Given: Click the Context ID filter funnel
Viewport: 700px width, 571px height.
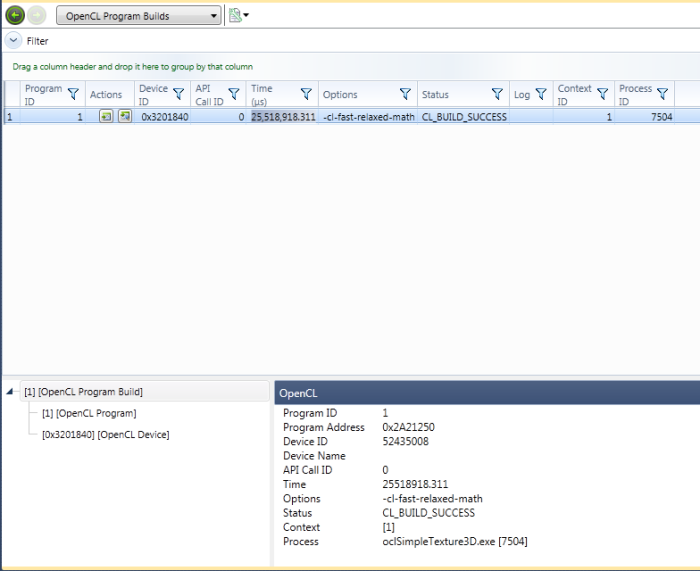Looking at the screenshot, I should tap(602, 94).
